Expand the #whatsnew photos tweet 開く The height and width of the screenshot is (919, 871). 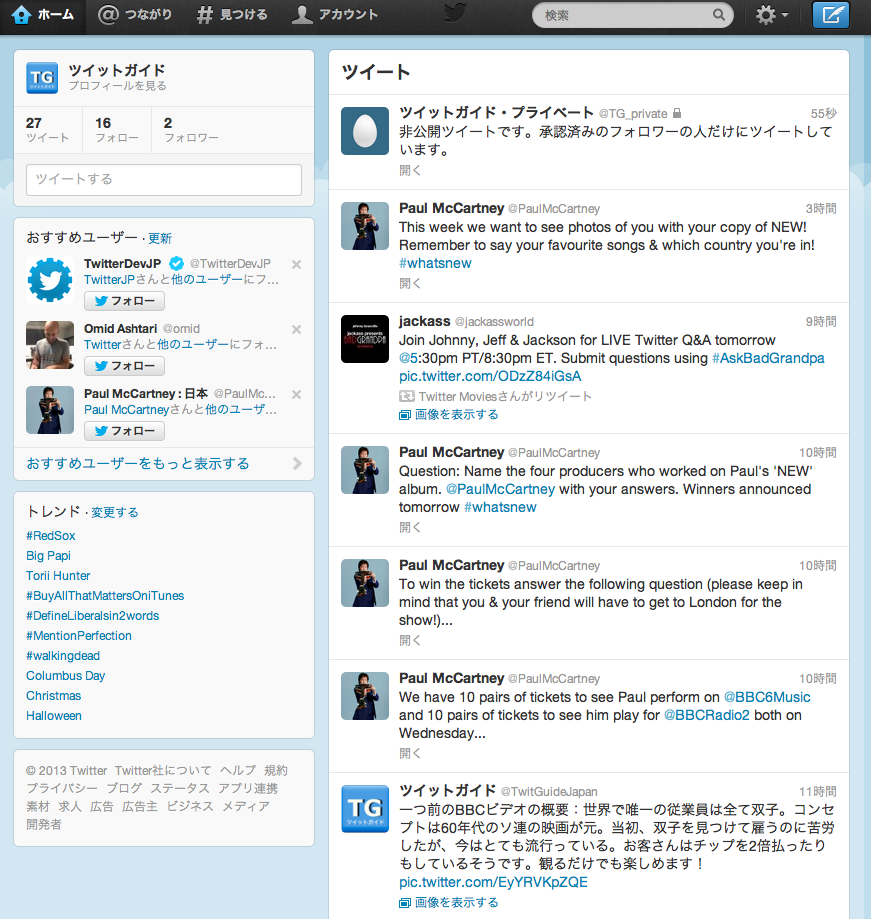click(x=410, y=284)
